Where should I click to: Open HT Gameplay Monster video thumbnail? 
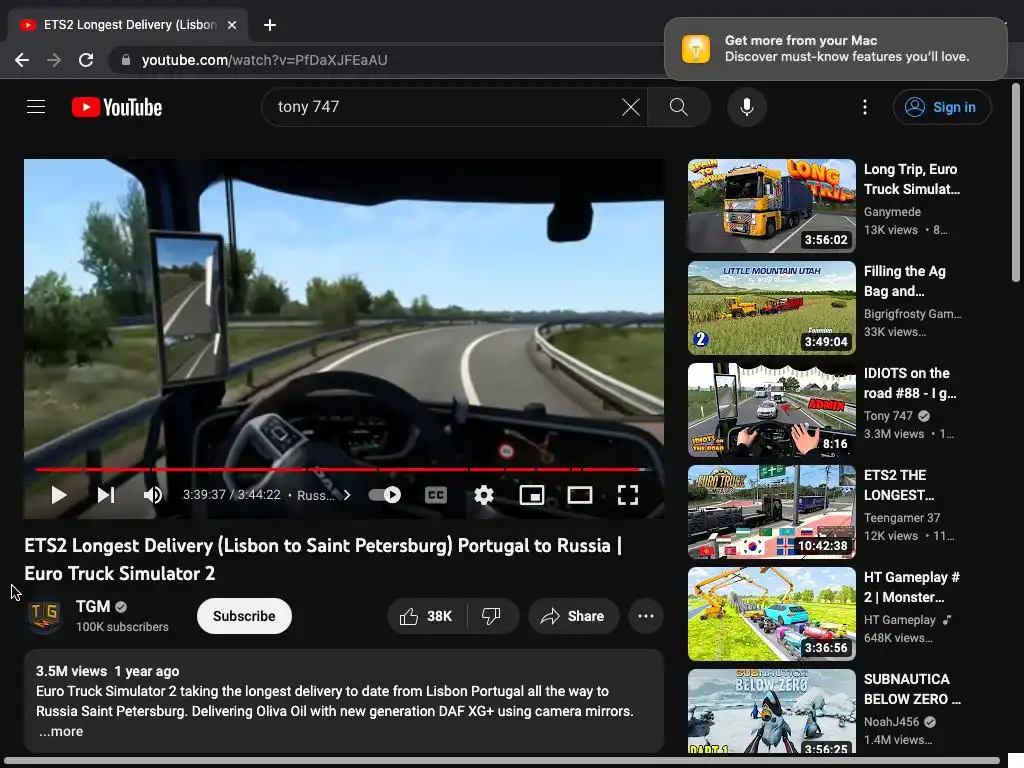771,613
